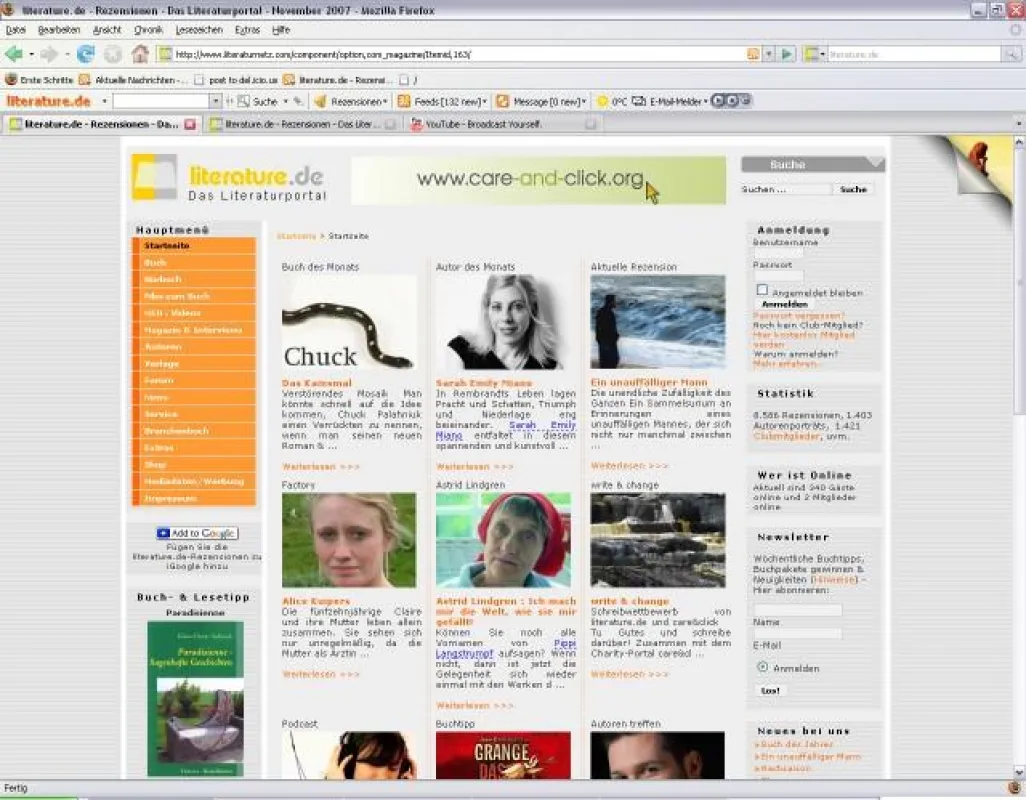
Task: Open the Datei menu
Action: (x=16, y=30)
